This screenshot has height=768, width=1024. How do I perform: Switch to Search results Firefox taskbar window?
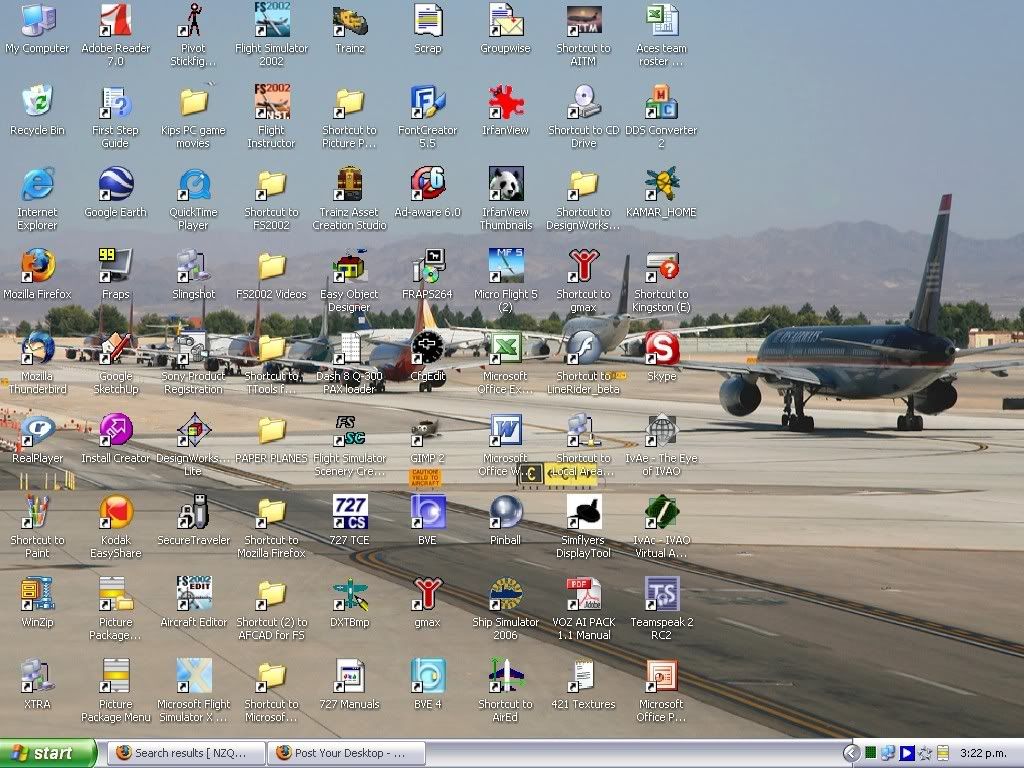pyautogui.click(x=183, y=753)
